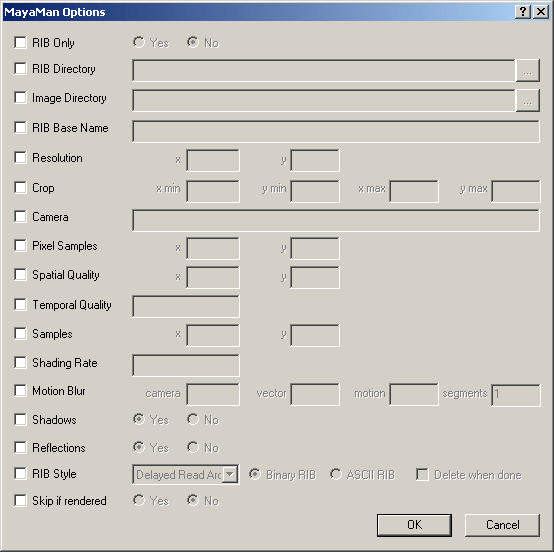This screenshot has height=552, width=554.
Task: Click the Crop y max field
Action: click(x=515, y=191)
